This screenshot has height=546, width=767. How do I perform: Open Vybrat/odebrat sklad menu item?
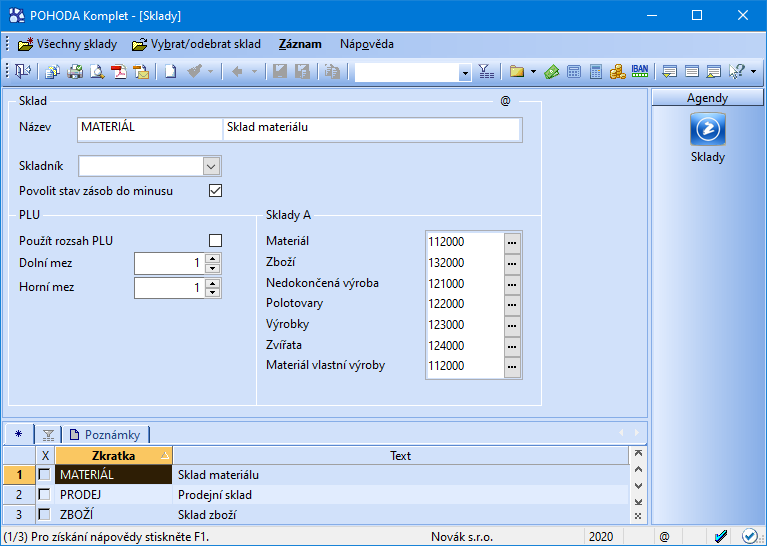click(196, 44)
